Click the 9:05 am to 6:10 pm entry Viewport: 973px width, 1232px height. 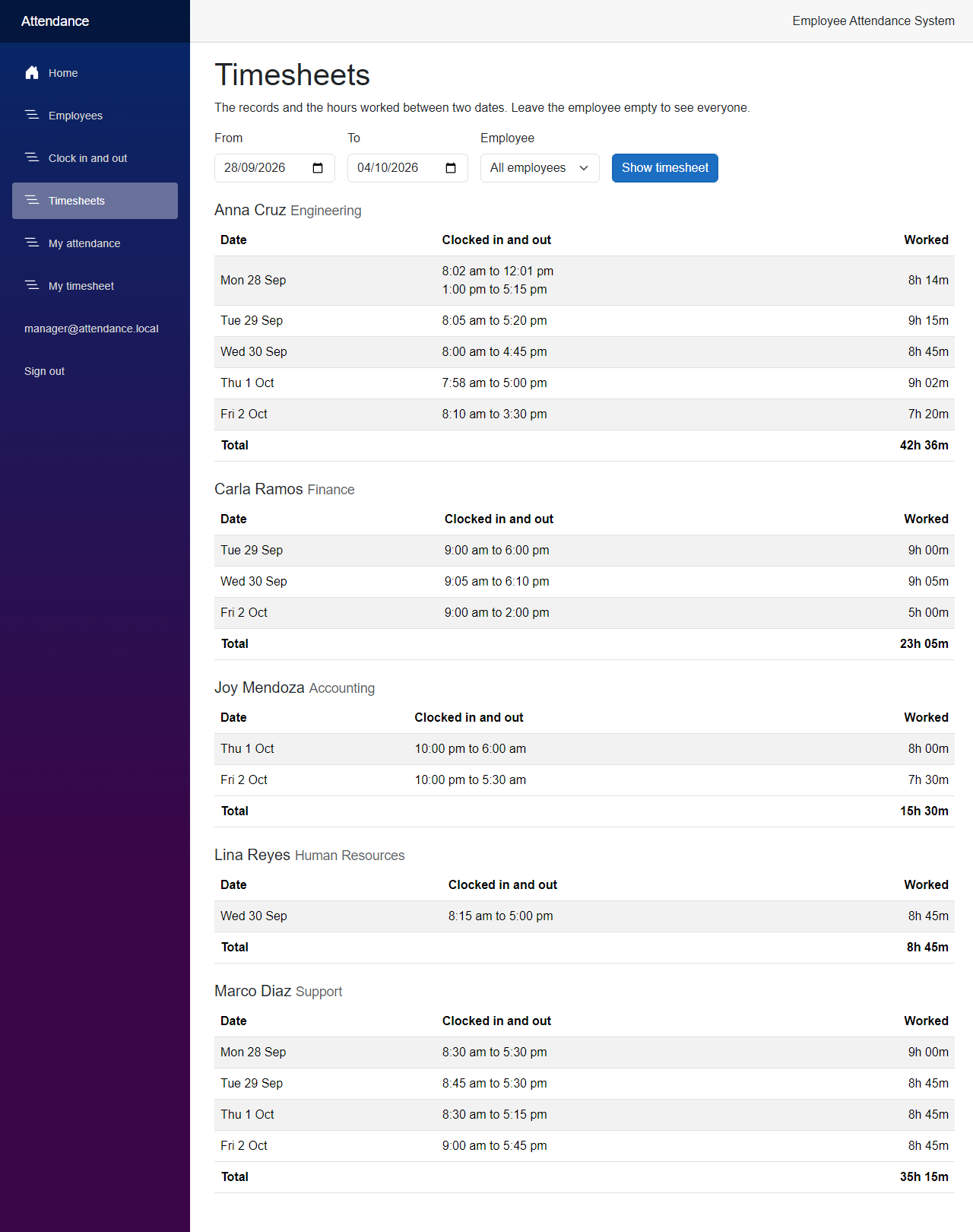click(497, 582)
